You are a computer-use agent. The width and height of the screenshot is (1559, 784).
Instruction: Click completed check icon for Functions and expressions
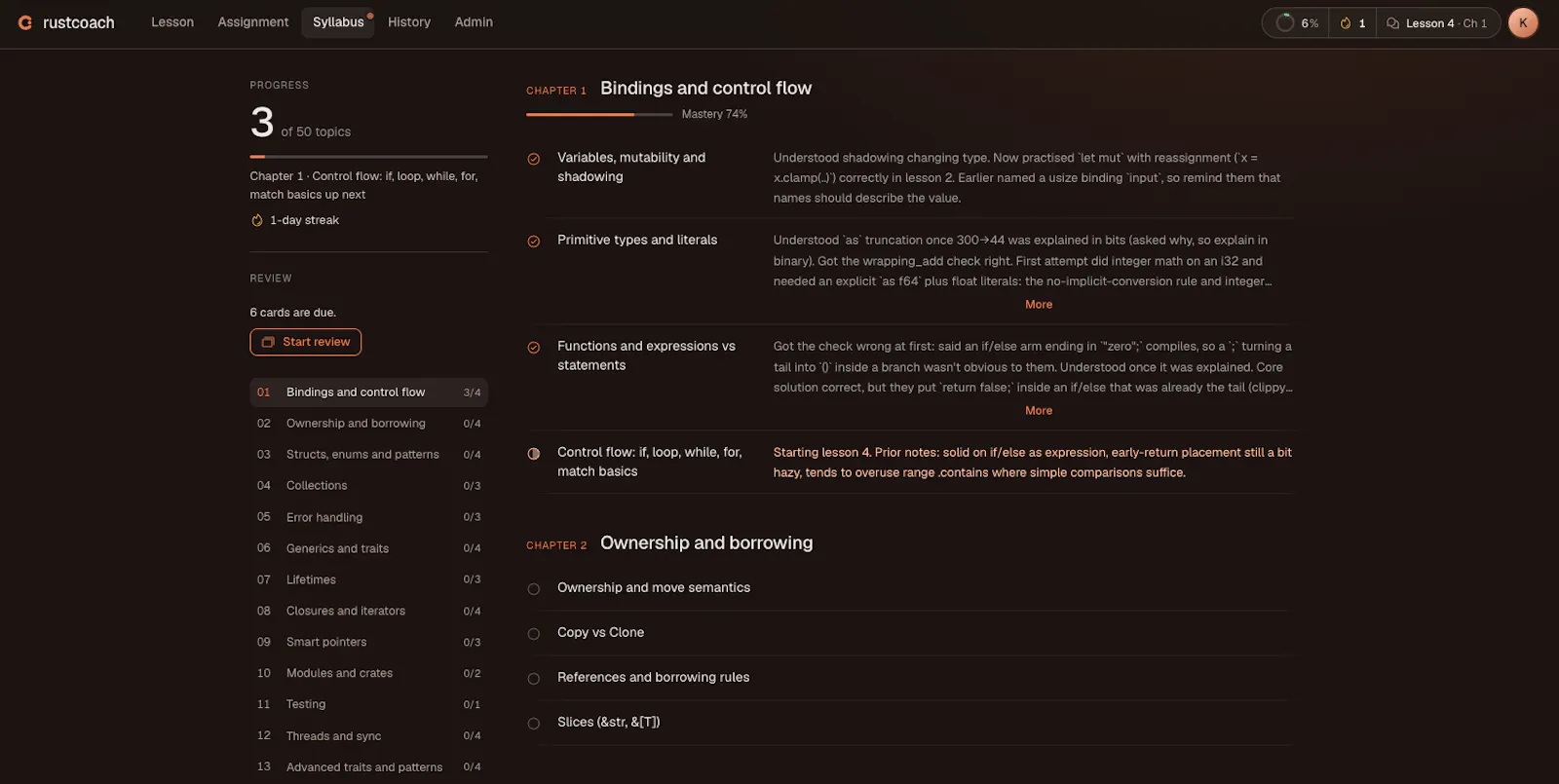click(534, 348)
